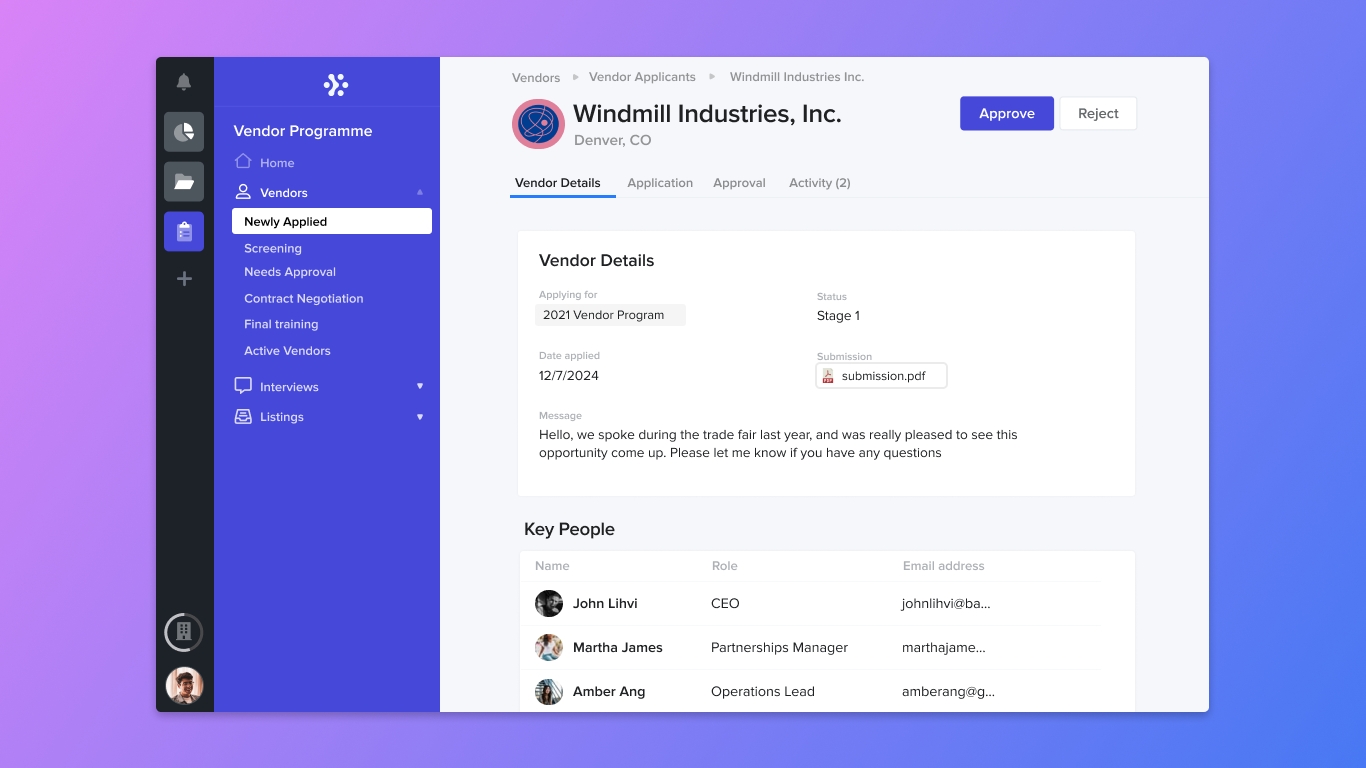The image size is (1366, 768).
Task: Click the building organization icon
Action: pos(184,632)
